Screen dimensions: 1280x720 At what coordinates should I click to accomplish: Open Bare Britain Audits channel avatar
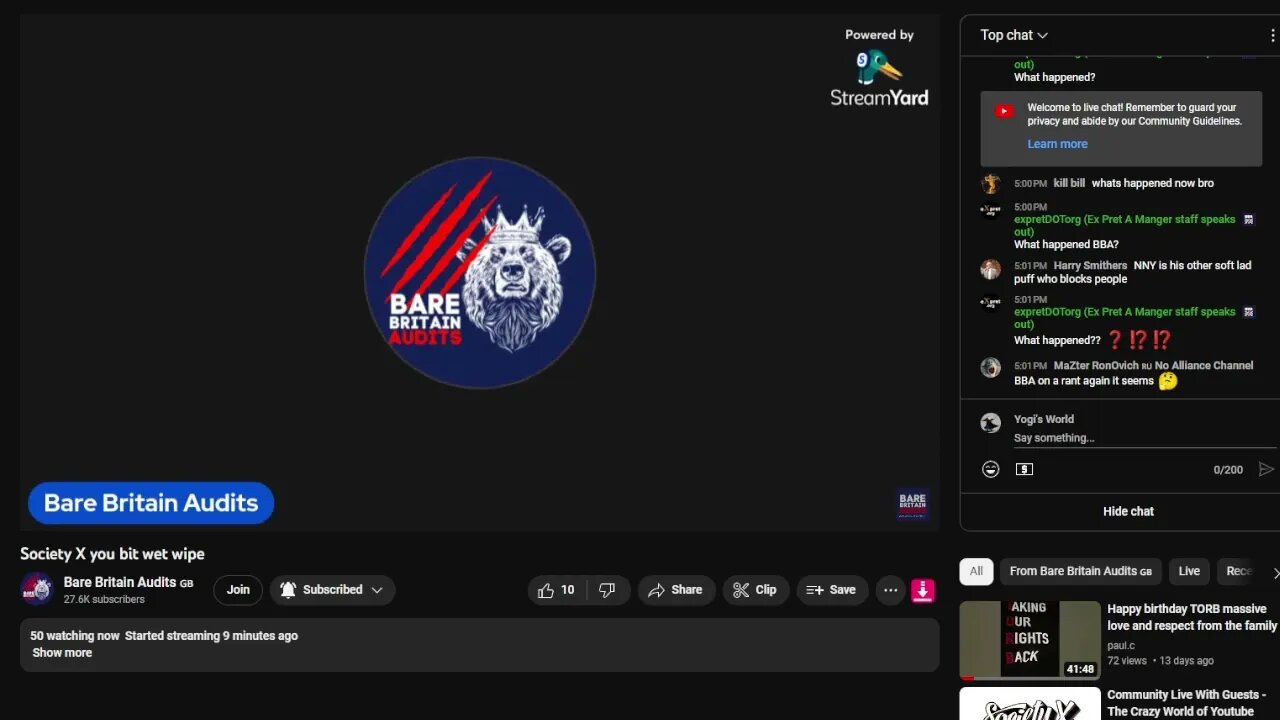37,589
